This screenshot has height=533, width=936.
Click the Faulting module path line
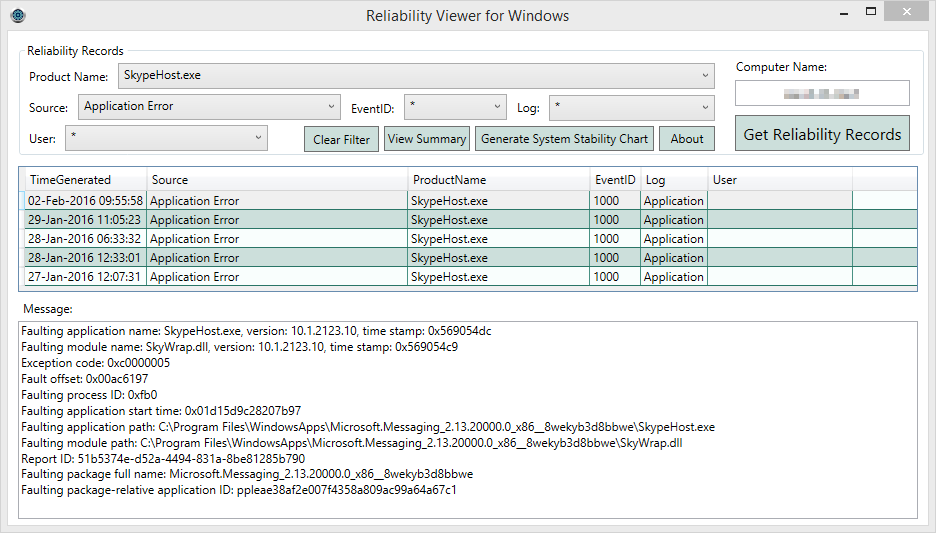352,443
